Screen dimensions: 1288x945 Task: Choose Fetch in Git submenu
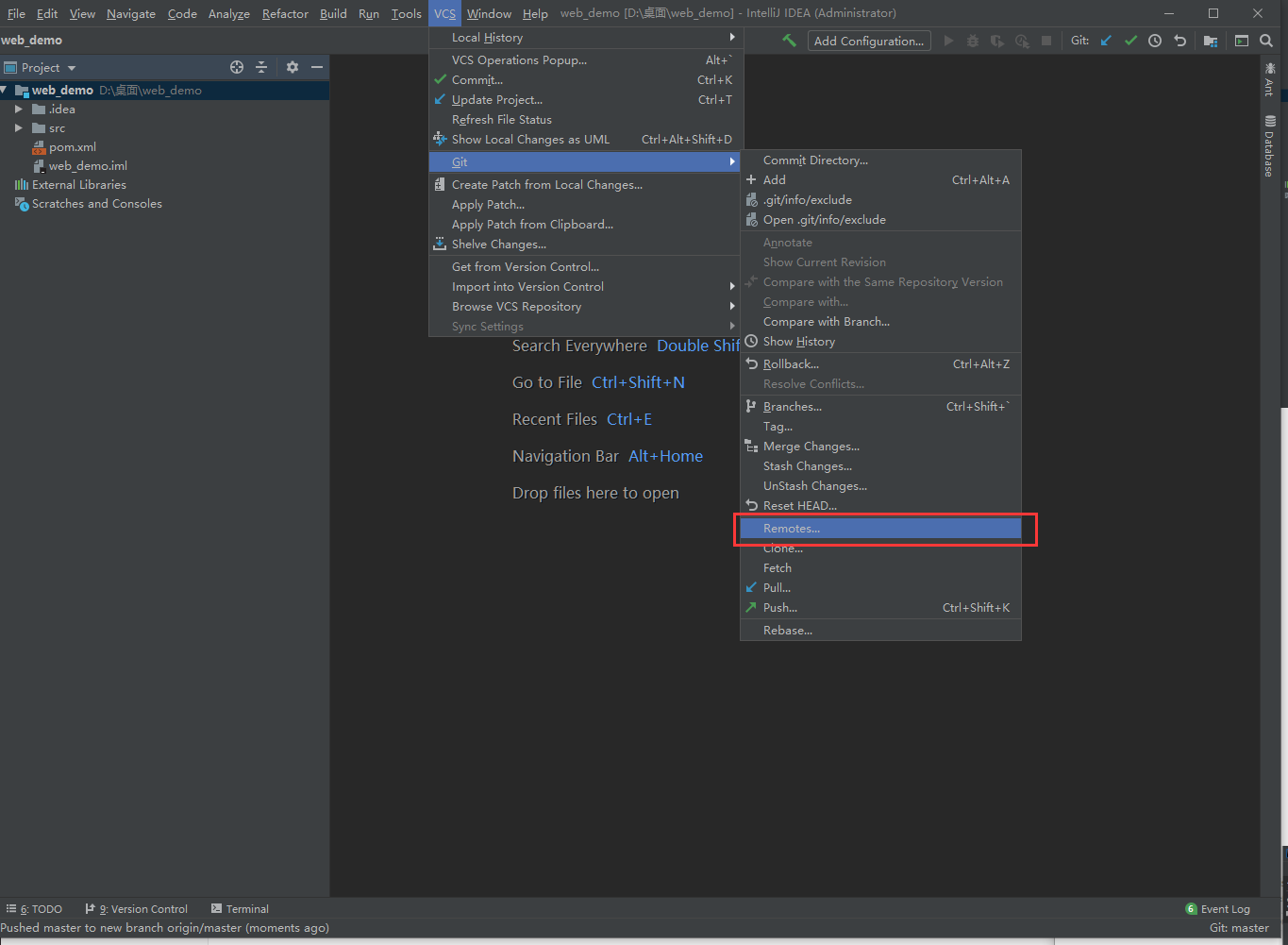point(880,568)
